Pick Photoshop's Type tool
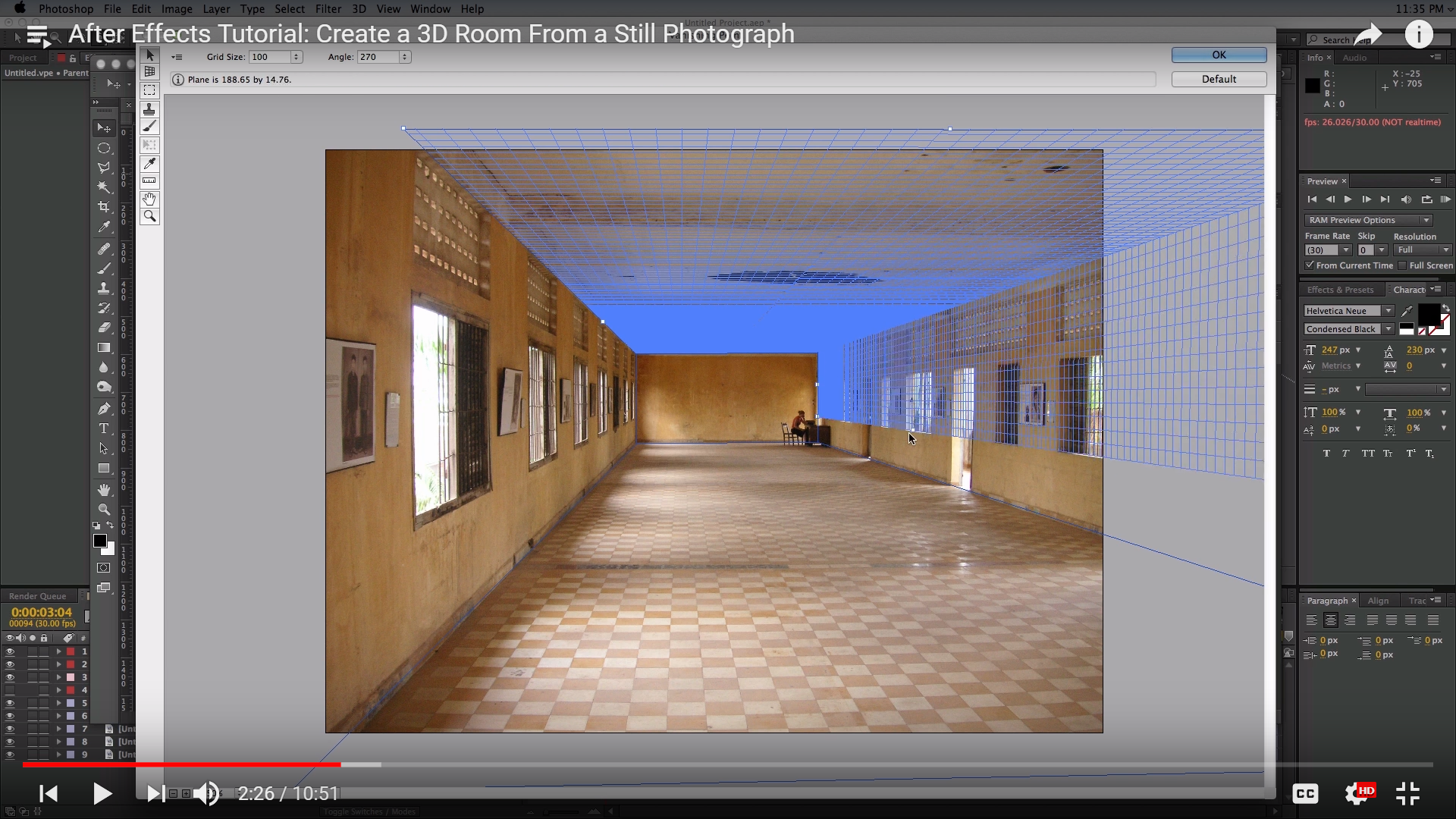The image size is (1456, 819). [104, 428]
